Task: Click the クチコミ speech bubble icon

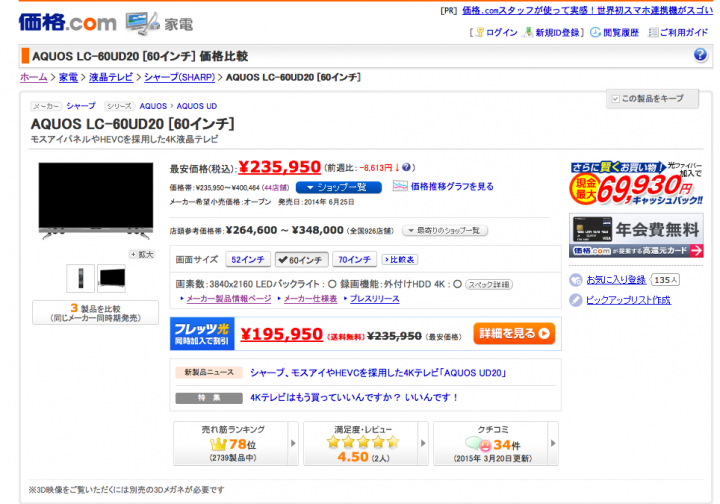Action: pyautogui.click(x=478, y=444)
